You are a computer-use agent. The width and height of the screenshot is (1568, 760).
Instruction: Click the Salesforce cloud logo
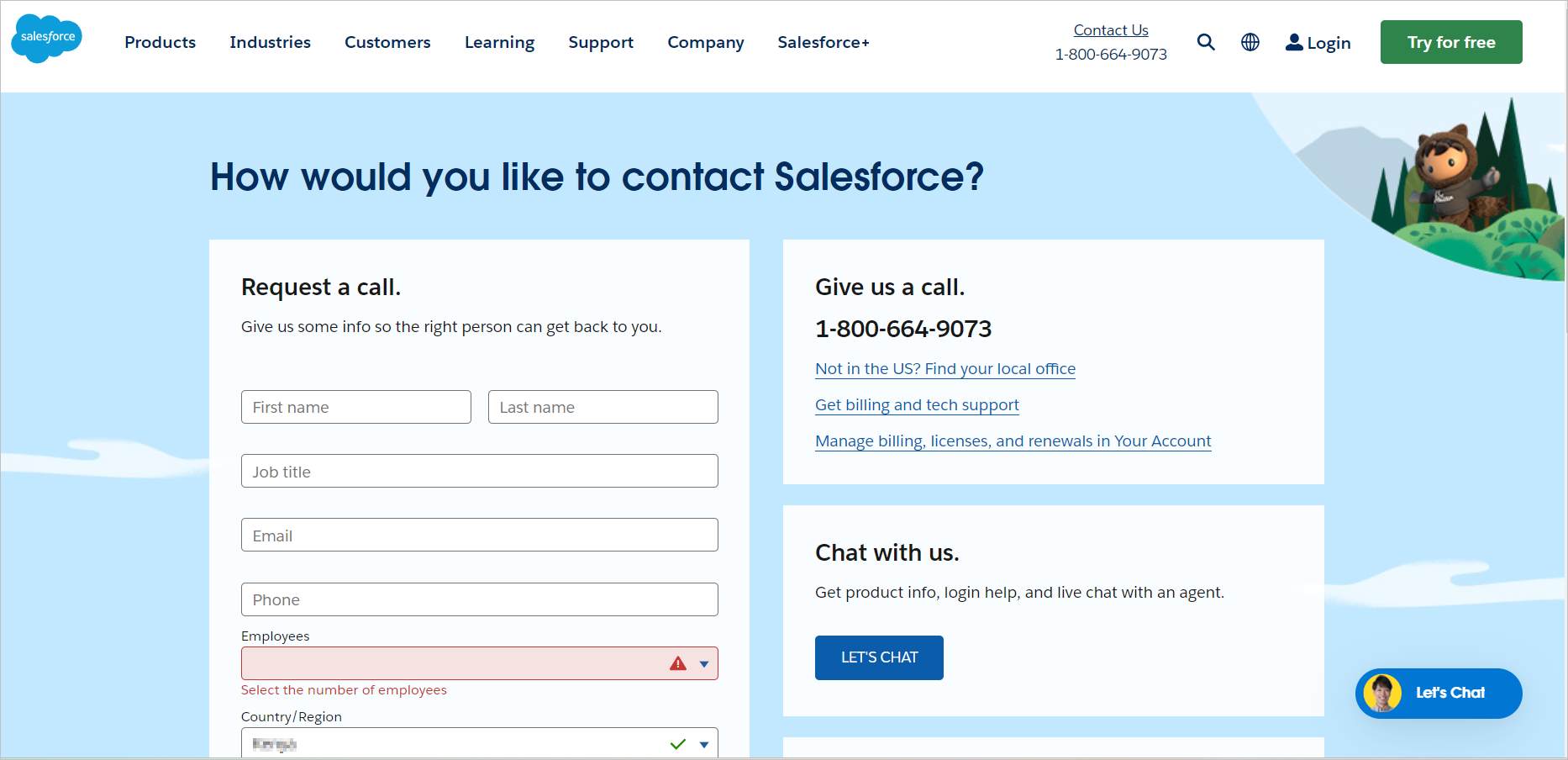(46, 39)
